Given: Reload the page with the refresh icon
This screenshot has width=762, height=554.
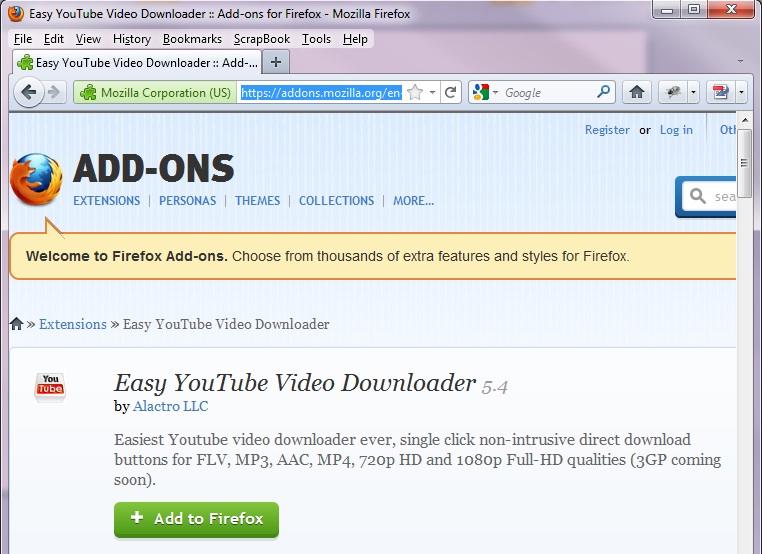Looking at the screenshot, I should 450,92.
